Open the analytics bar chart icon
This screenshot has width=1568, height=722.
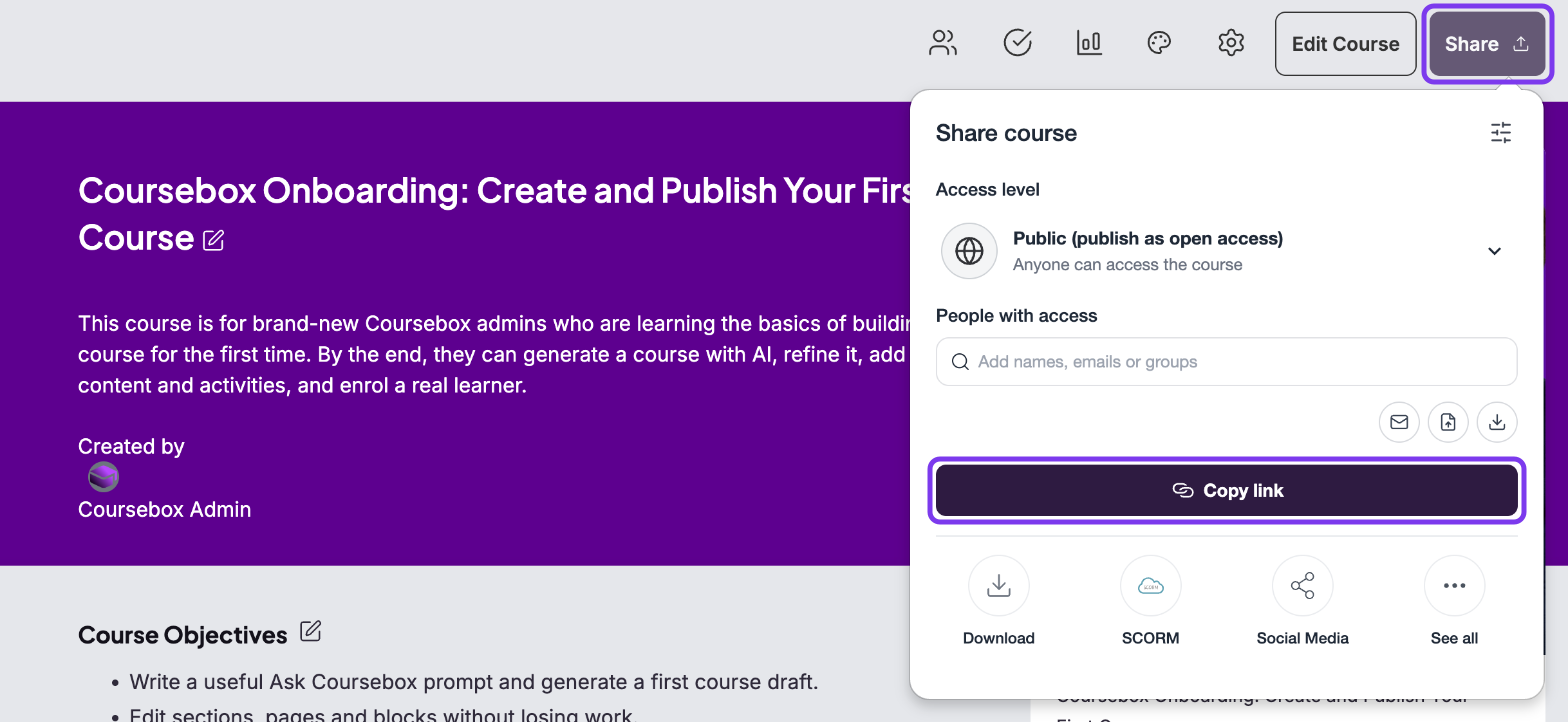click(x=1089, y=43)
